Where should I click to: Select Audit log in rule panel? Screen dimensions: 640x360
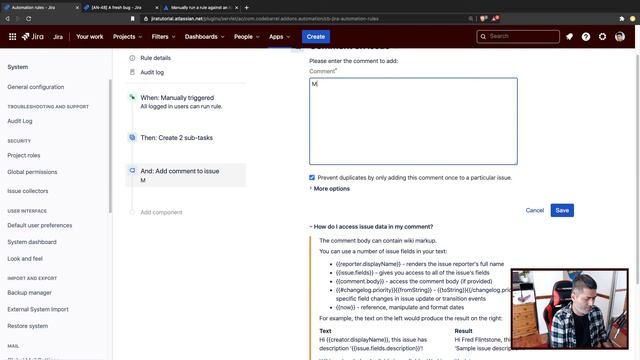pyautogui.click(x=152, y=72)
